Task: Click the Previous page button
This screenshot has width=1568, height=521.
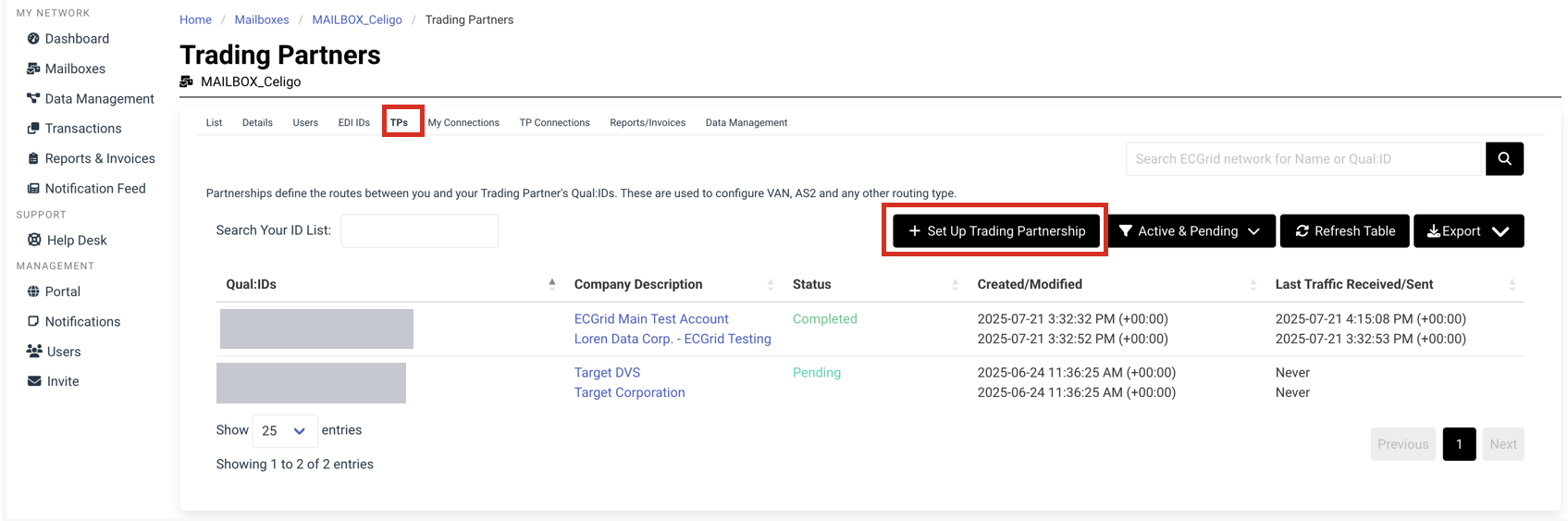Action: coord(1402,444)
